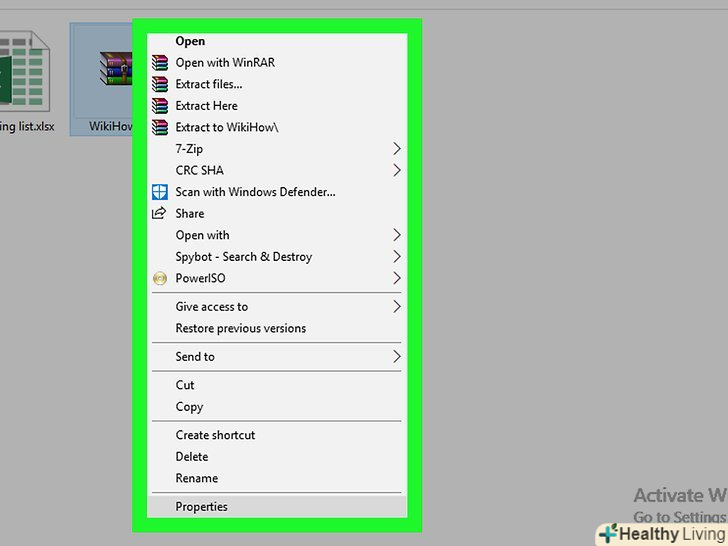Choose Properties from the context menu
Screen dimensions: 728x546
point(277,507)
